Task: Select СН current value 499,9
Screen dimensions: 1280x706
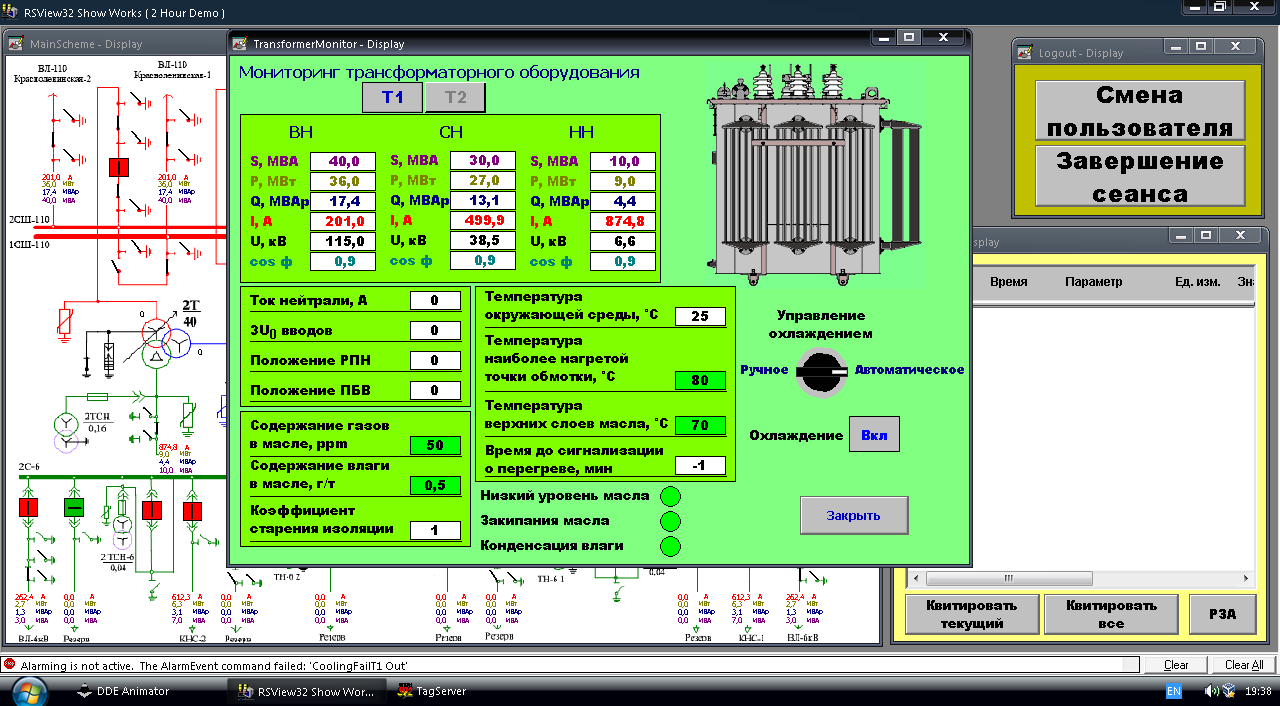Action: [483, 221]
